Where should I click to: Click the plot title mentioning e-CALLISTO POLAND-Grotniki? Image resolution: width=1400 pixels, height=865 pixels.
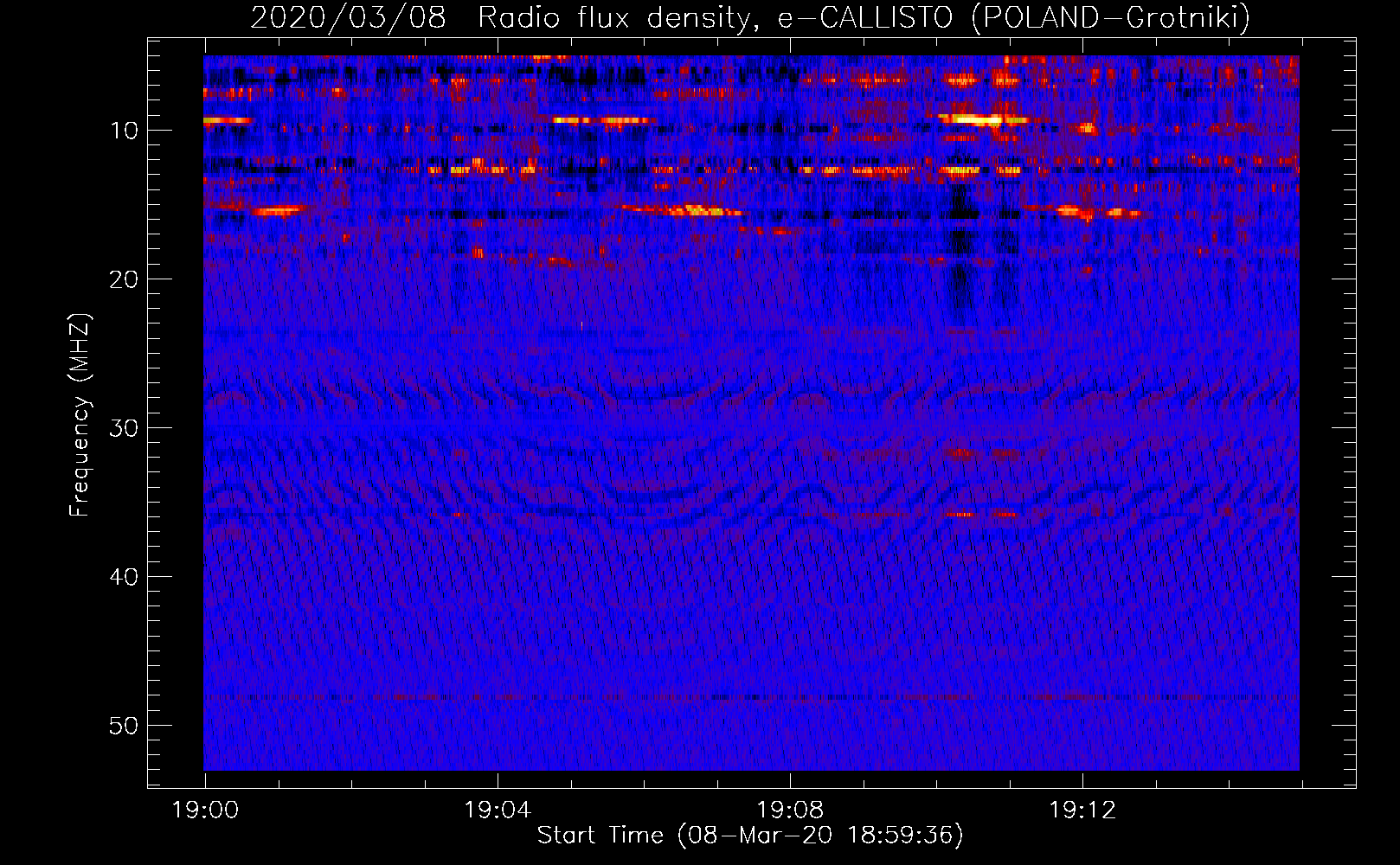coord(750,17)
